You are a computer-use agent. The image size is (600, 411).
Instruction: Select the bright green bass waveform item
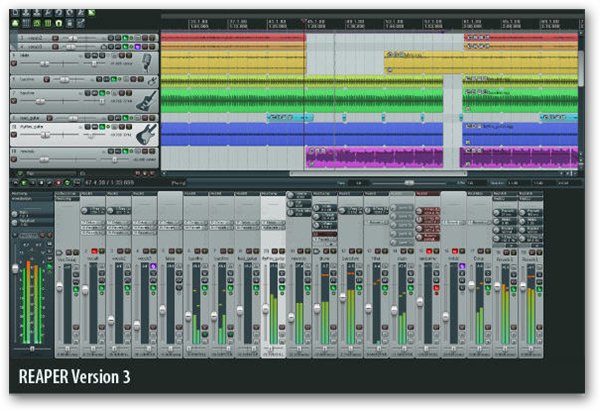[302, 101]
